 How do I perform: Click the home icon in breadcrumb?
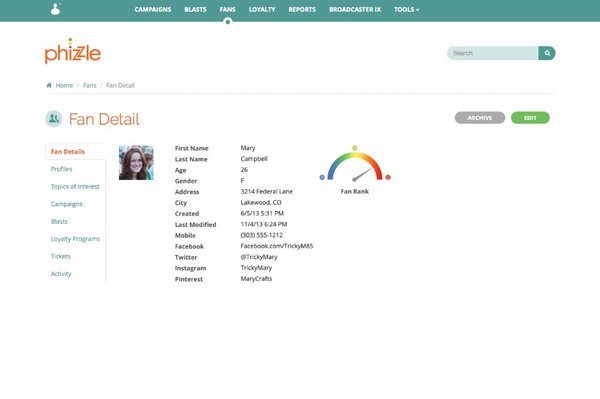(49, 85)
